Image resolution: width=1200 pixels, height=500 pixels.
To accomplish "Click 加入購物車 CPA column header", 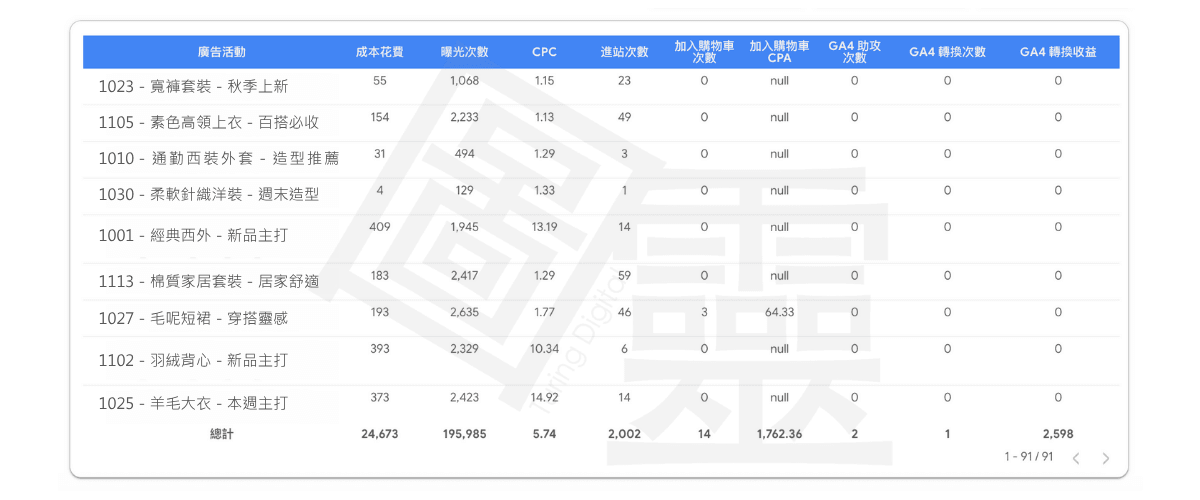I will [779, 52].
